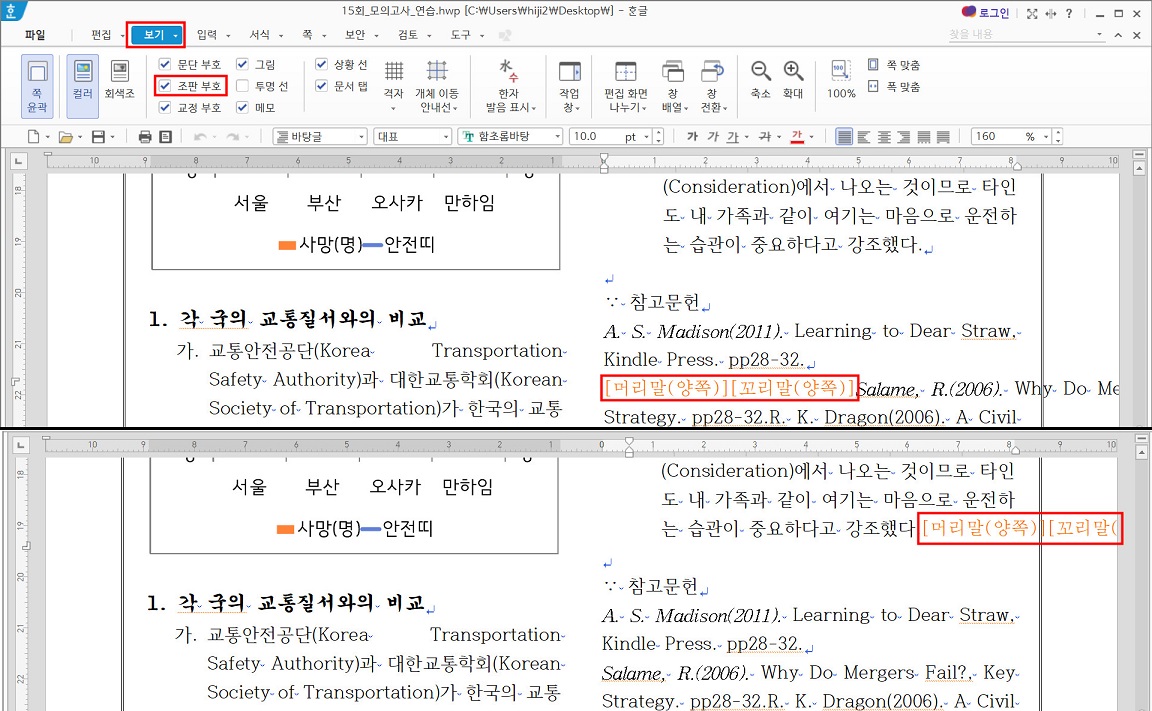This screenshot has width=1152, height=711.
Task: Click the 로그인 login button
Action: 986,13
